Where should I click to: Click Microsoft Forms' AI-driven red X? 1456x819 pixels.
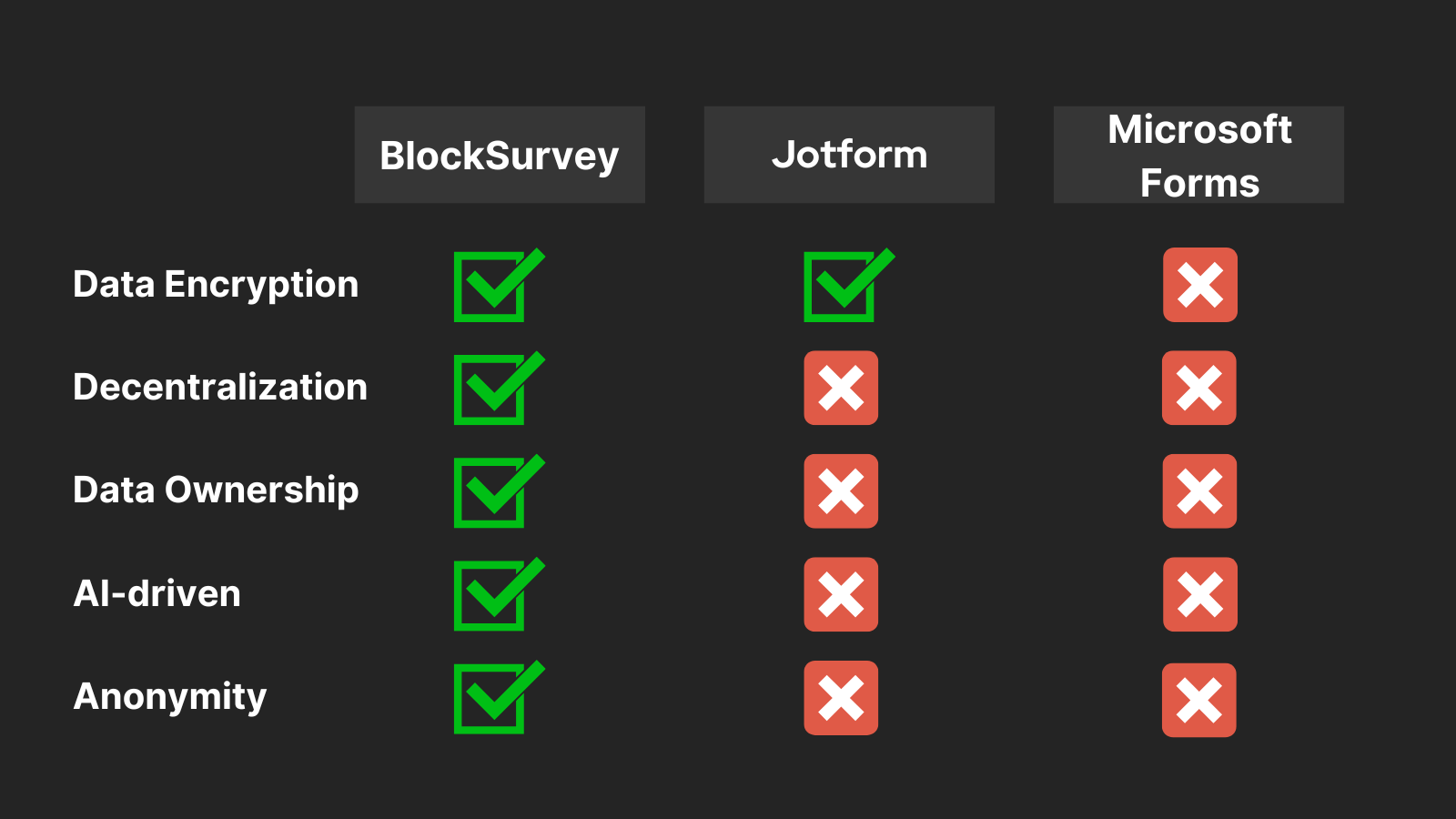pyautogui.click(x=1199, y=594)
